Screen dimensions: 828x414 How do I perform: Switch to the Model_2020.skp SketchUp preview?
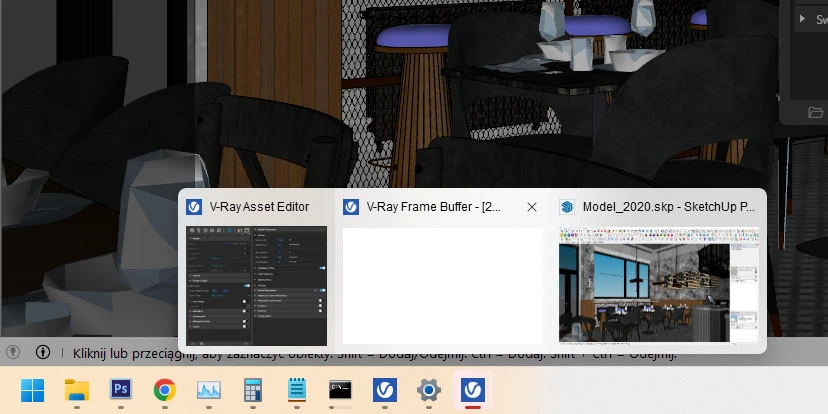[x=658, y=285]
